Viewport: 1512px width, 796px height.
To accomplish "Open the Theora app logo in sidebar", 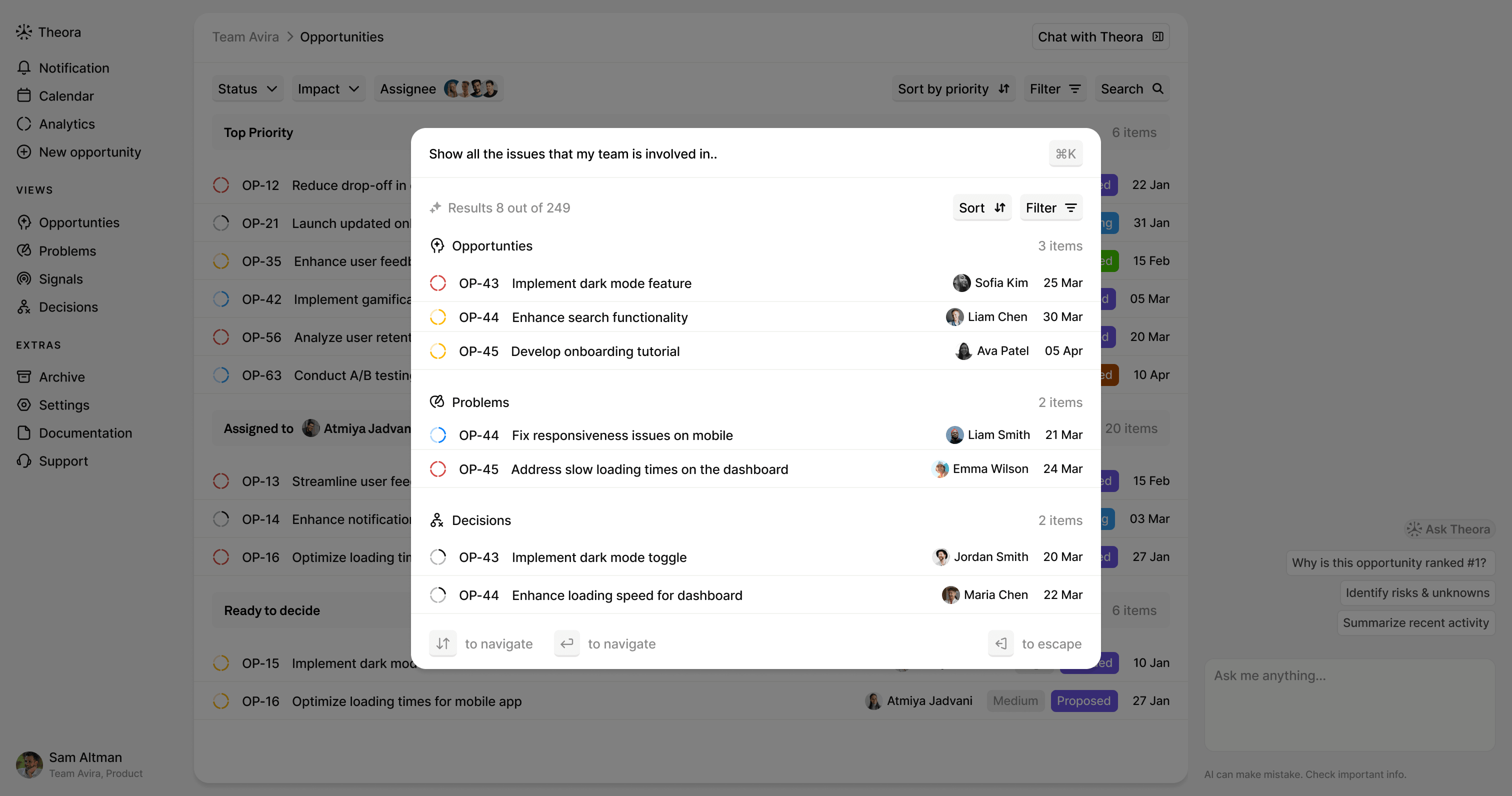I will click(x=24, y=31).
